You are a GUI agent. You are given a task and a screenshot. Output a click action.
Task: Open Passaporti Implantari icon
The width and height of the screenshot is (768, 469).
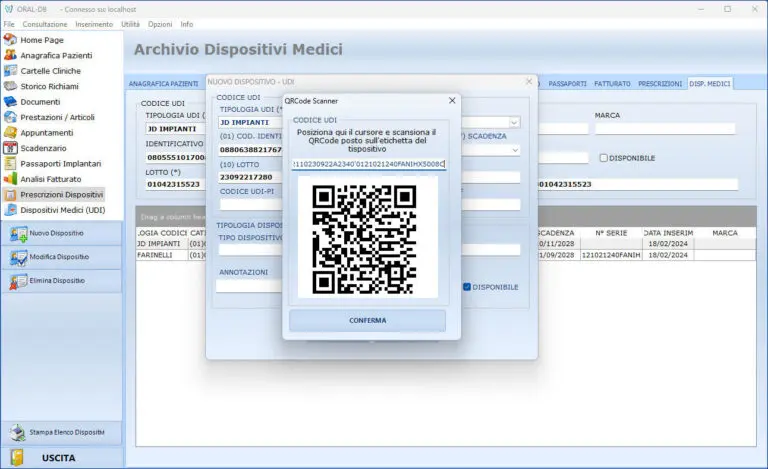pyautogui.click(x=10, y=164)
